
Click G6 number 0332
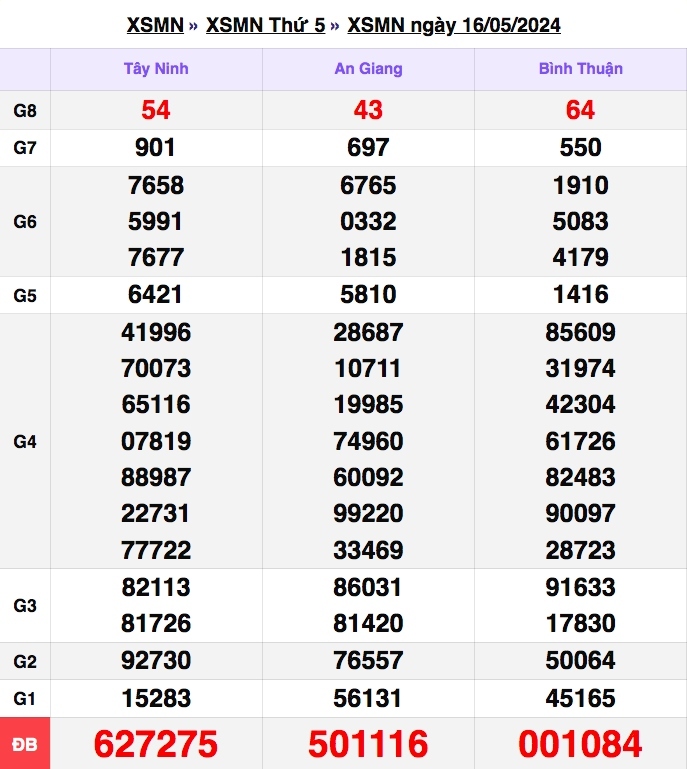(368, 222)
